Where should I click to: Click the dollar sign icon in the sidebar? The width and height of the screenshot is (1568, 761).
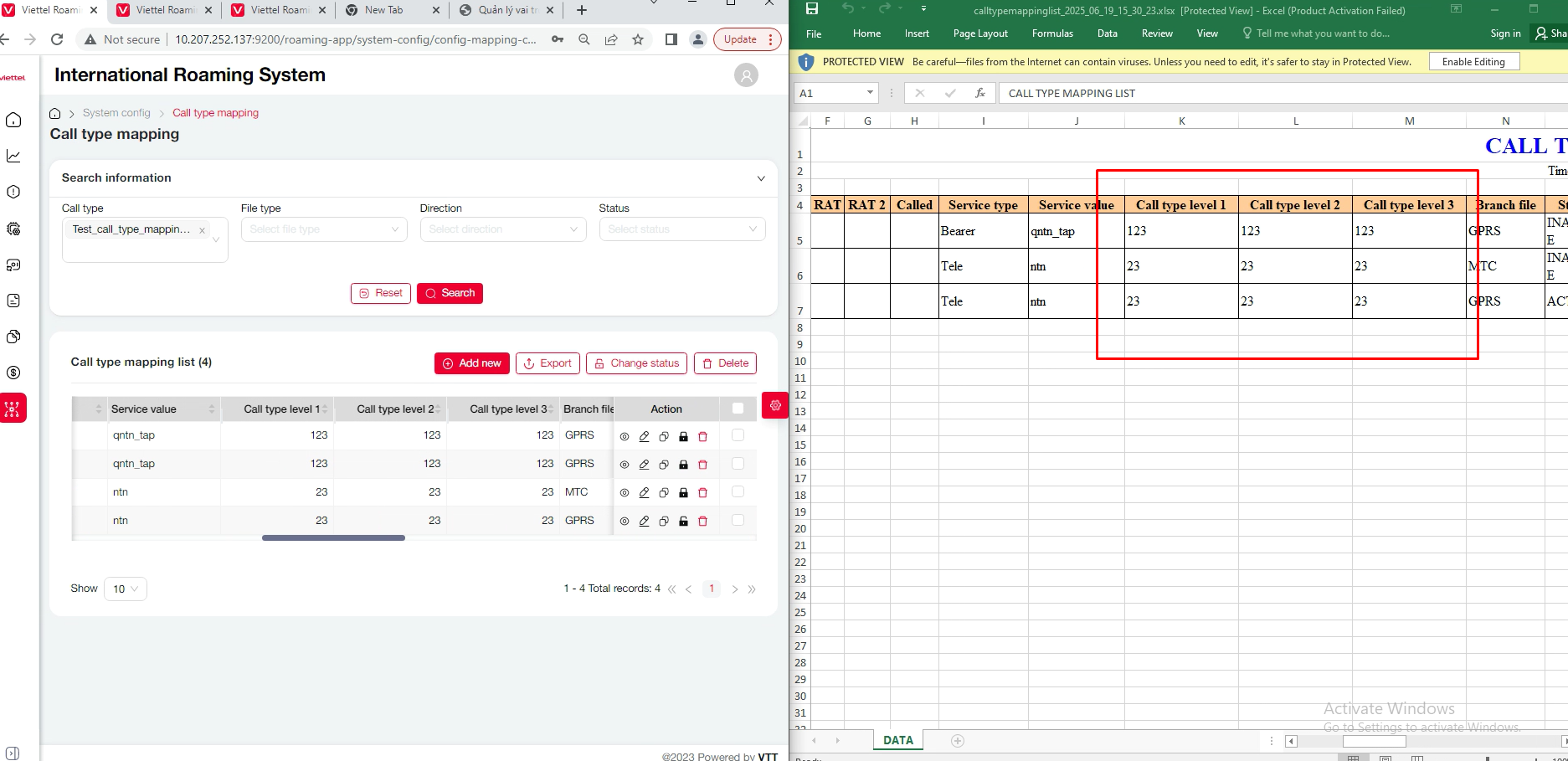13,373
